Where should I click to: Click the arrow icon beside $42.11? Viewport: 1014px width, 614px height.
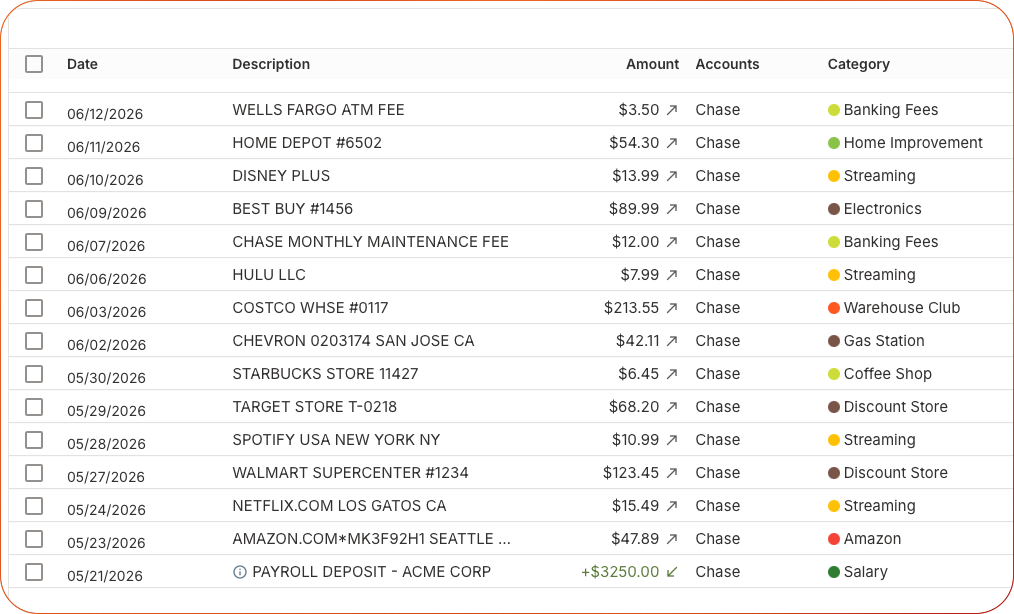672,341
